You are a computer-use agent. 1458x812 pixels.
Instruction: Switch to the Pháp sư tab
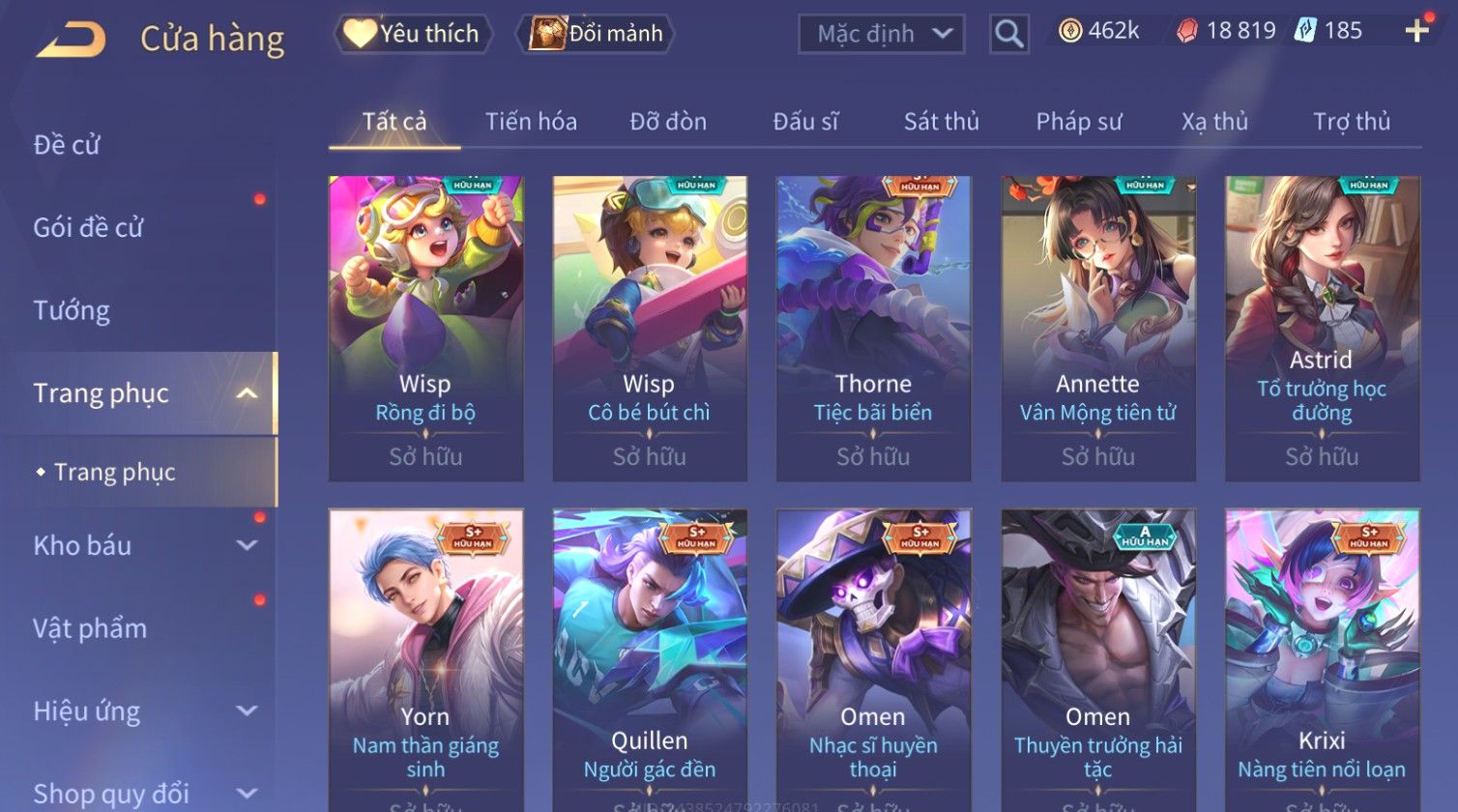click(1079, 122)
